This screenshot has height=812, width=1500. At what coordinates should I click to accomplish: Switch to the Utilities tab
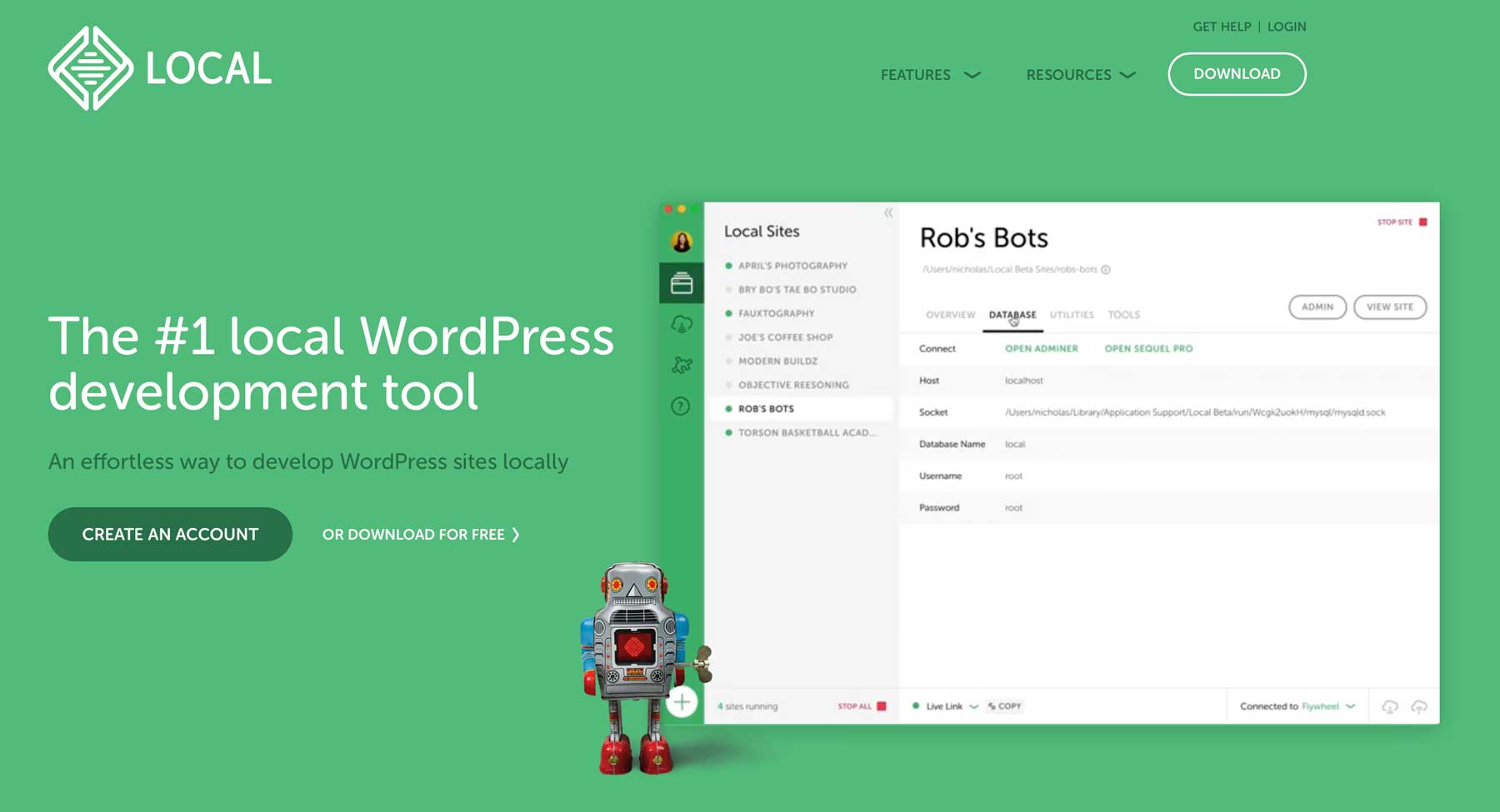click(1070, 315)
